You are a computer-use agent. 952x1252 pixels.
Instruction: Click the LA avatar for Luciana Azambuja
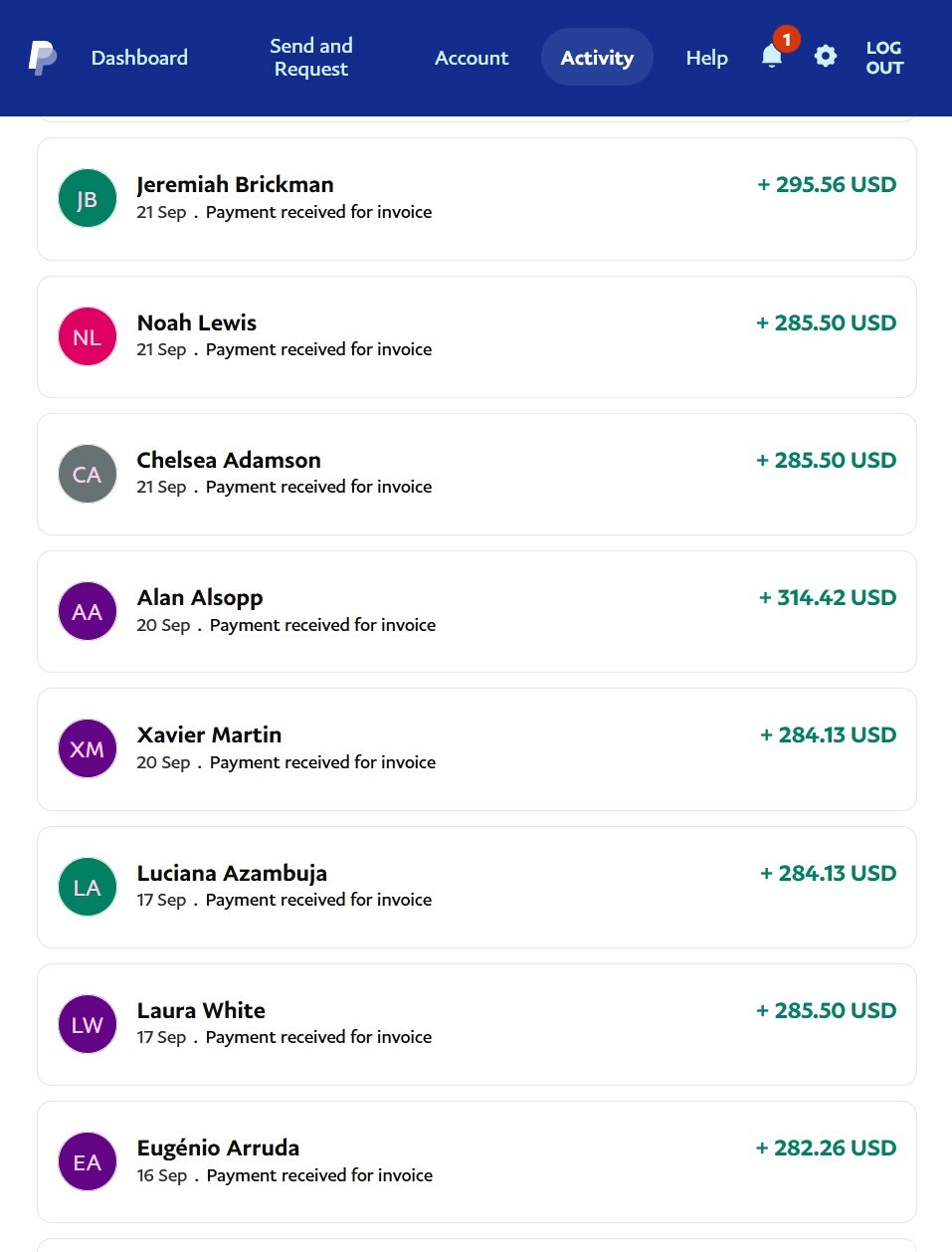click(88, 887)
